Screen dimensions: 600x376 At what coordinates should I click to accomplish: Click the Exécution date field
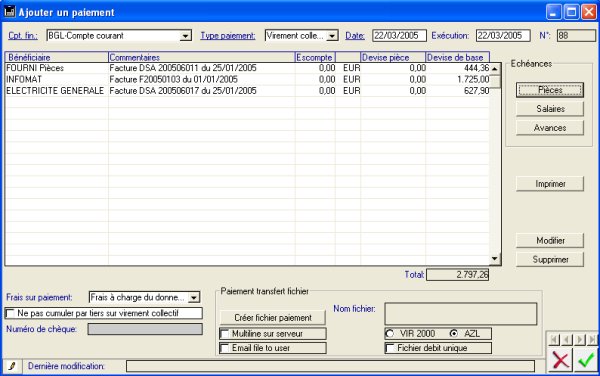click(x=503, y=36)
